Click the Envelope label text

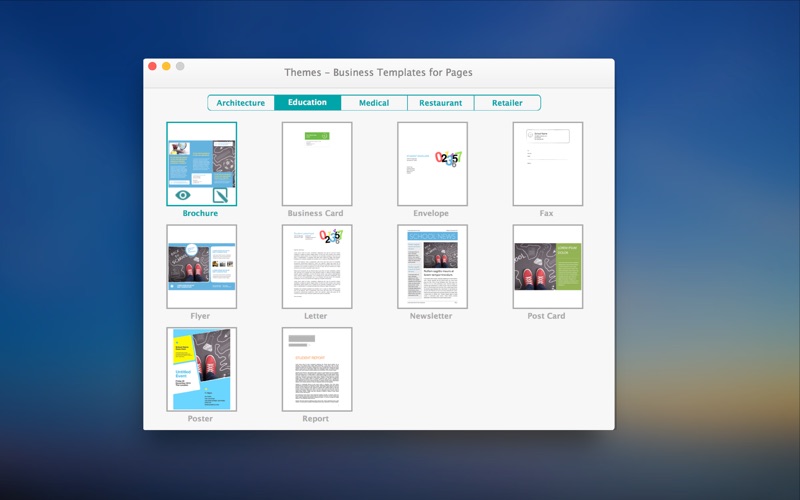pyautogui.click(x=431, y=213)
